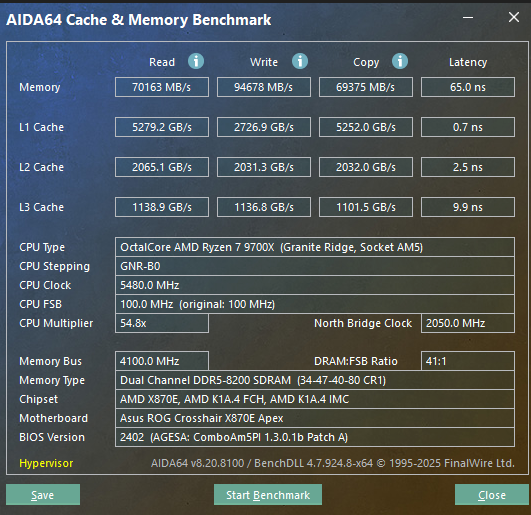Viewport: 531px width, 515px height.
Task: Click Motherboard field Crosshair X870E Apex
Action: click(315, 418)
